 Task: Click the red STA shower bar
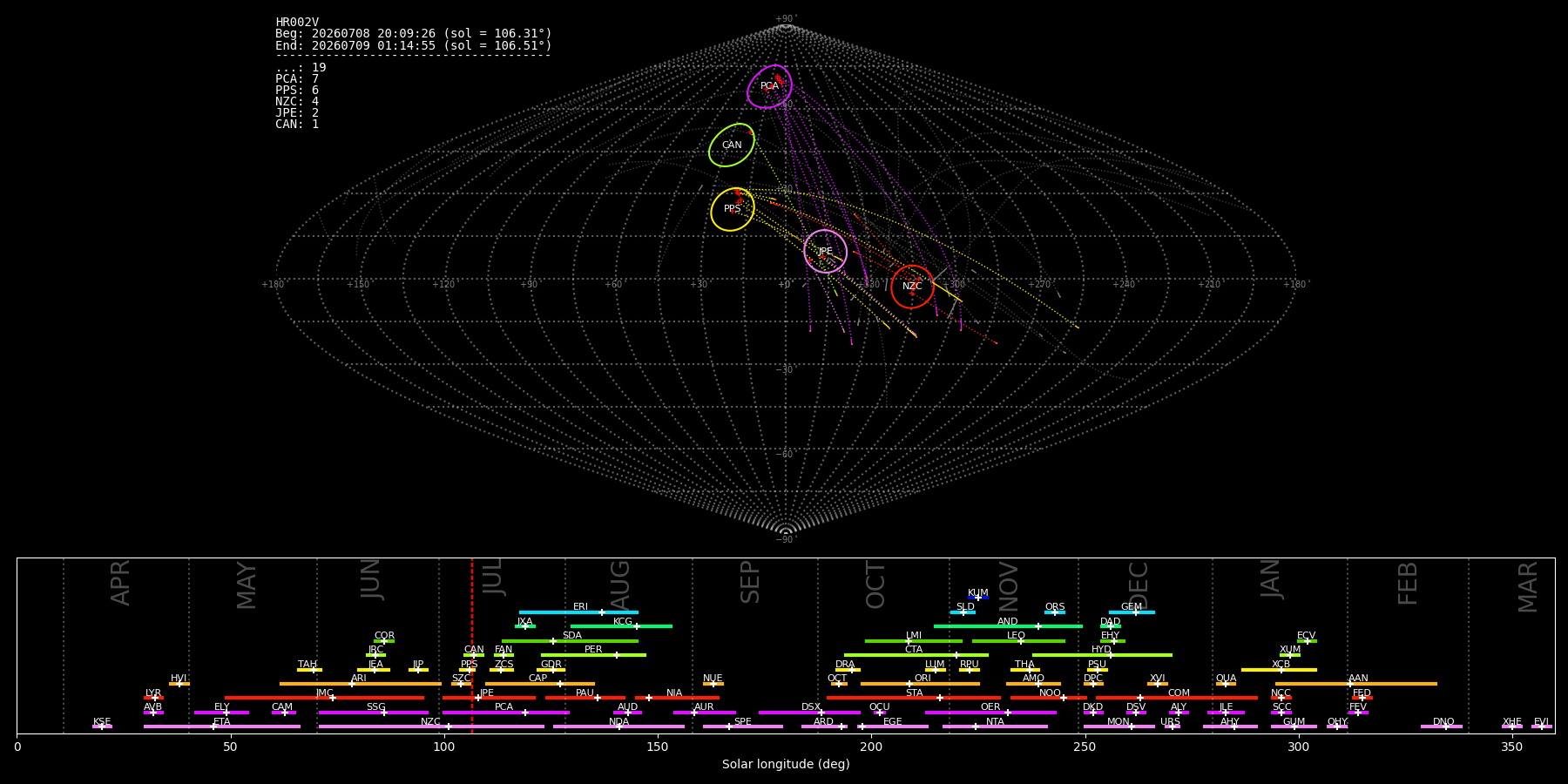click(x=914, y=698)
